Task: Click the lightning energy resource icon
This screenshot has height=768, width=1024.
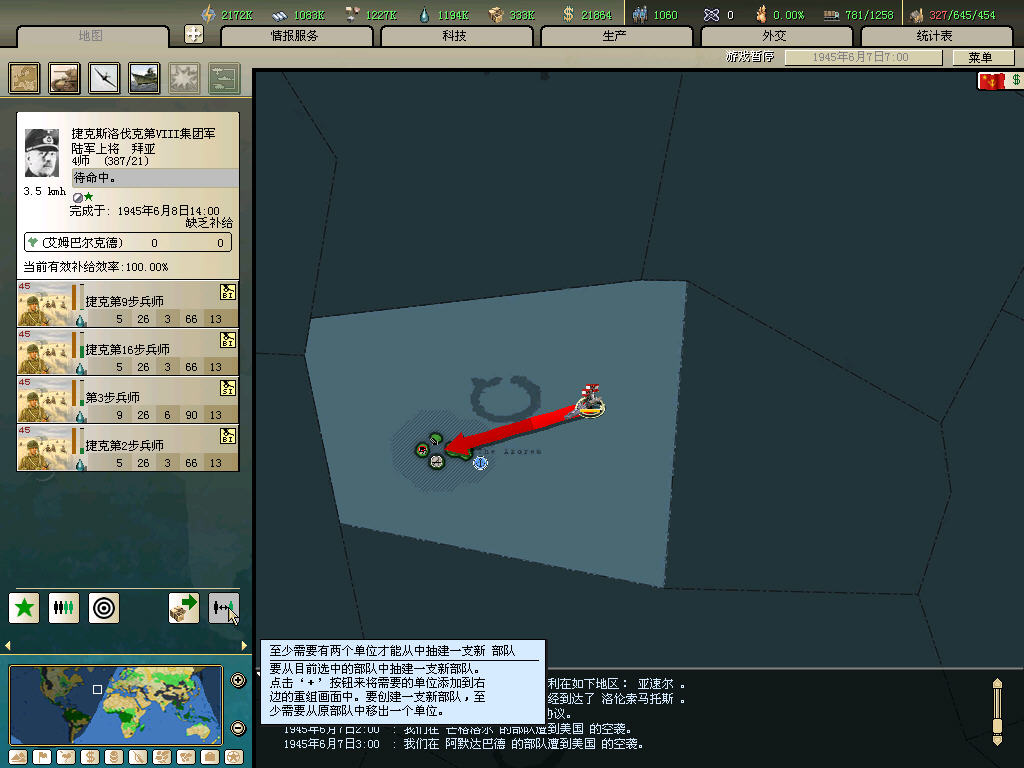Action: [x=208, y=14]
